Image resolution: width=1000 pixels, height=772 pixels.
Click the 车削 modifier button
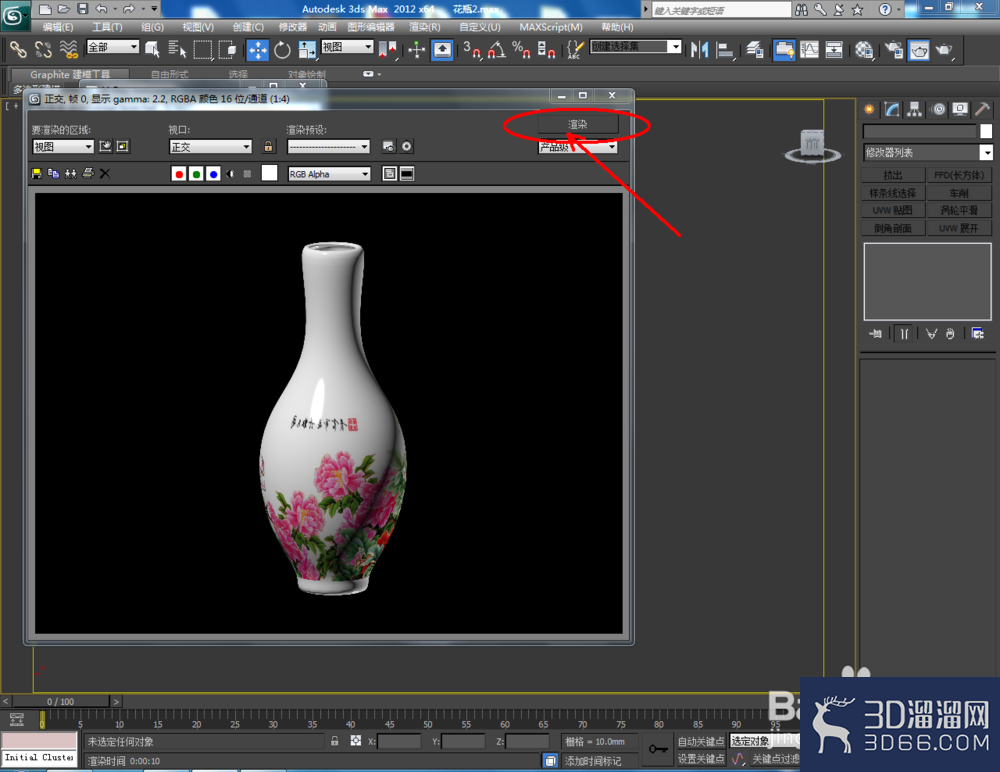pyautogui.click(x=959, y=193)
